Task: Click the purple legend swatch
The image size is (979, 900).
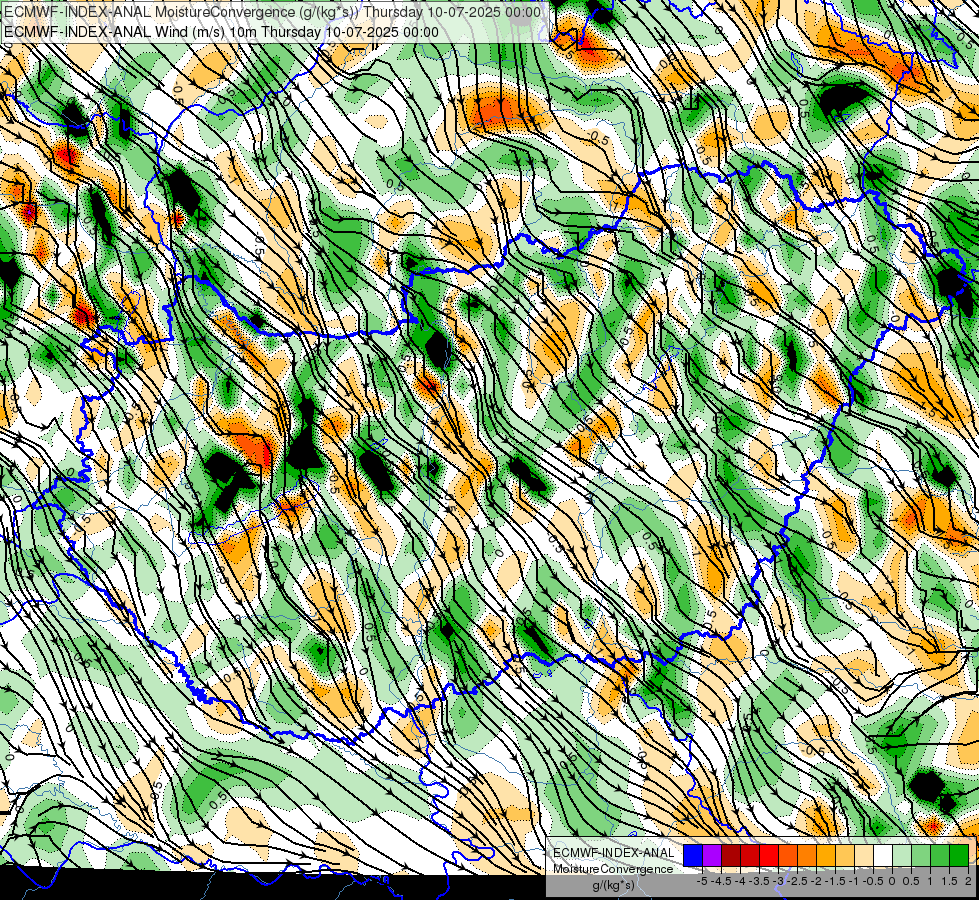Action: [712, 855]
